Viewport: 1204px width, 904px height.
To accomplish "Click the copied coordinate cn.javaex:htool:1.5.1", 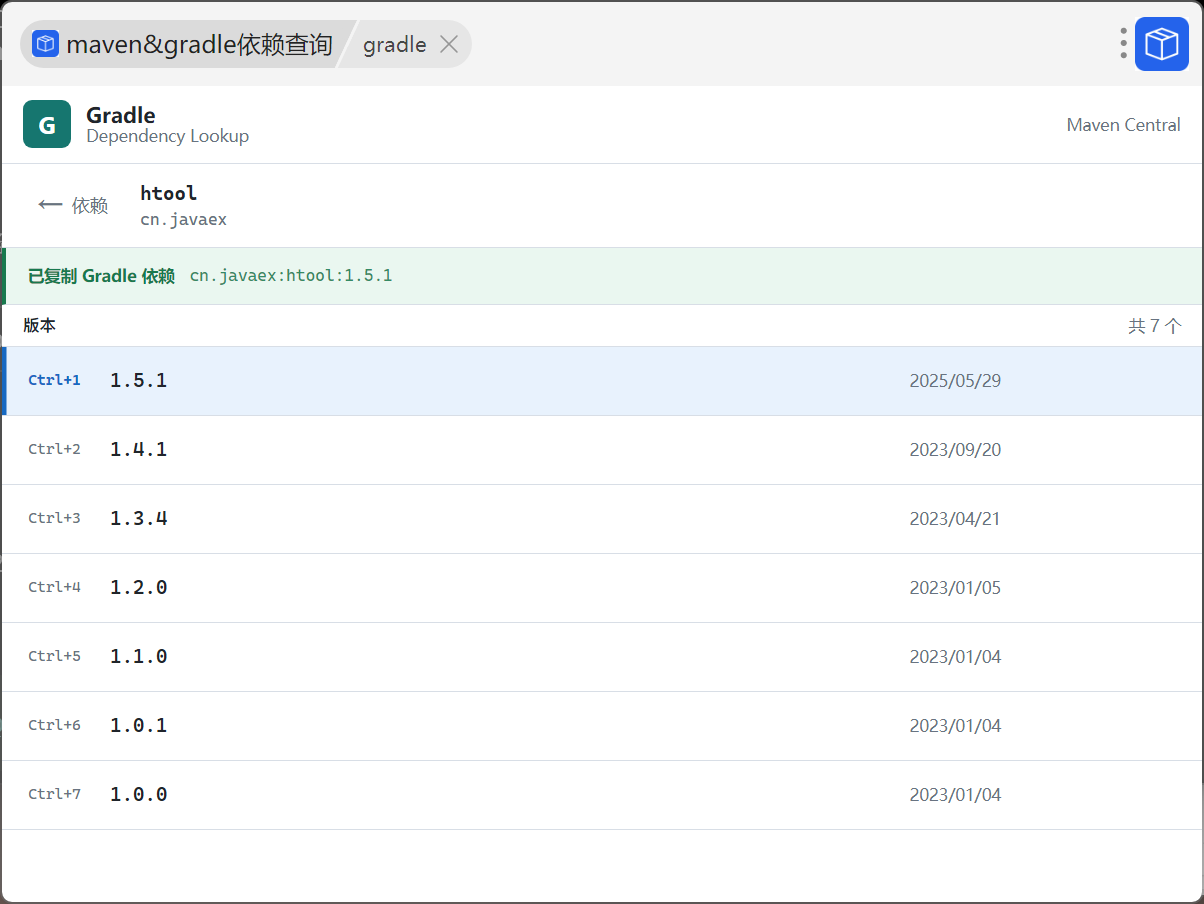I will pos(291,275).
